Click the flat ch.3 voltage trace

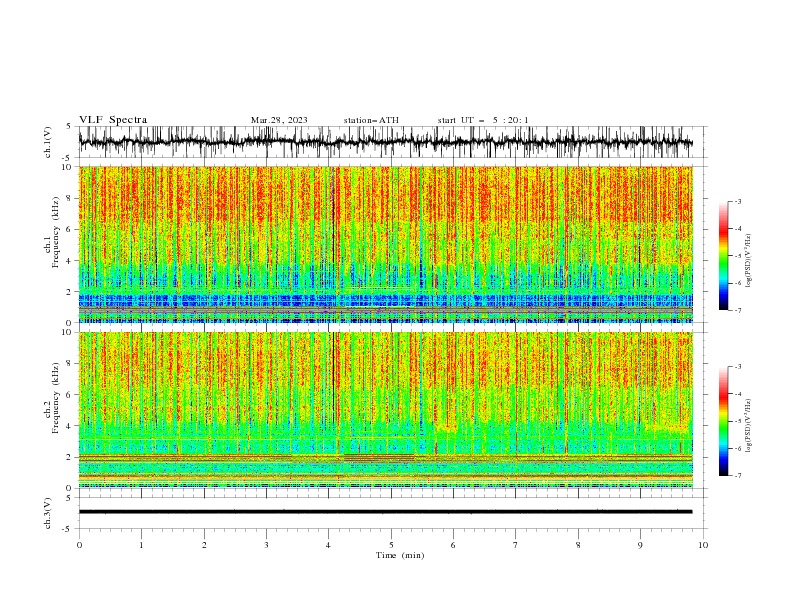[385, 512]
